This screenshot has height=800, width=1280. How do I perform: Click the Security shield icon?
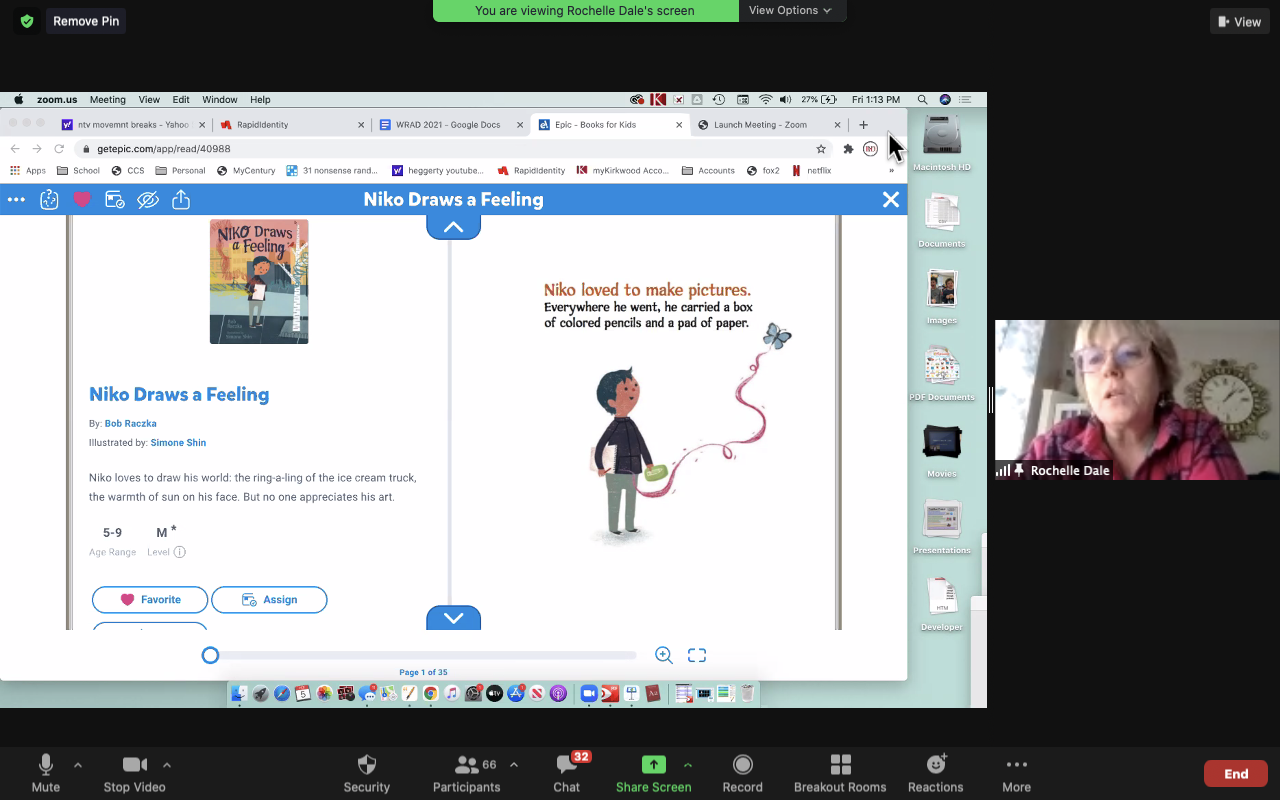click(x=366, y=765)
